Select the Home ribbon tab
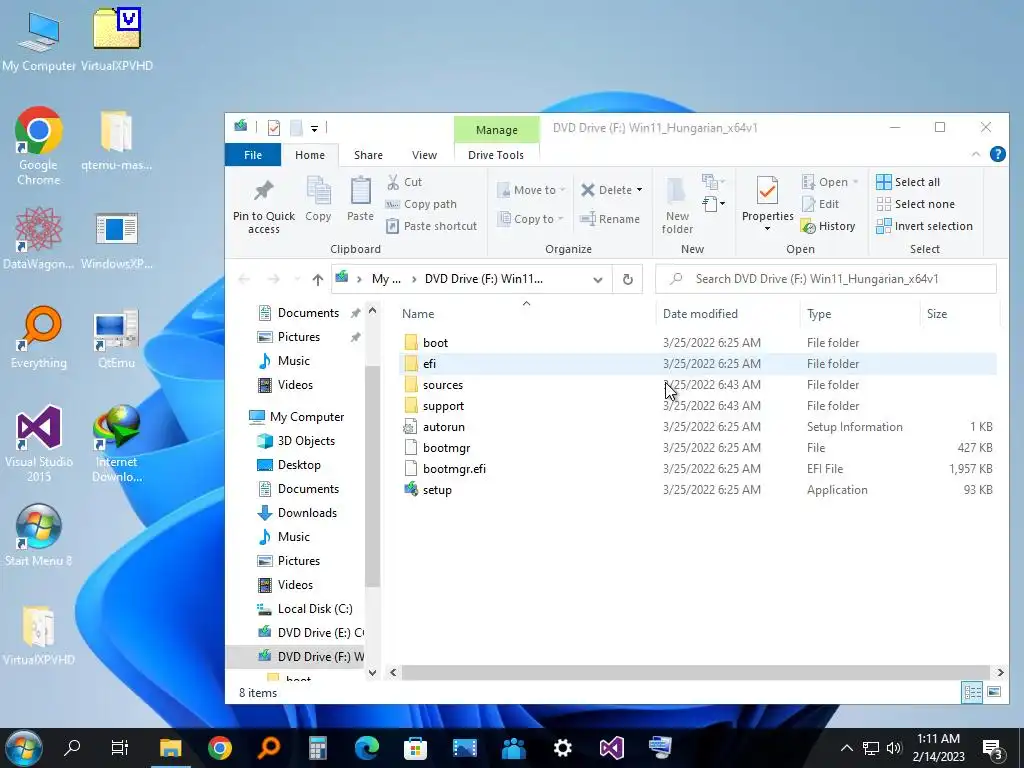 (310, 155)
